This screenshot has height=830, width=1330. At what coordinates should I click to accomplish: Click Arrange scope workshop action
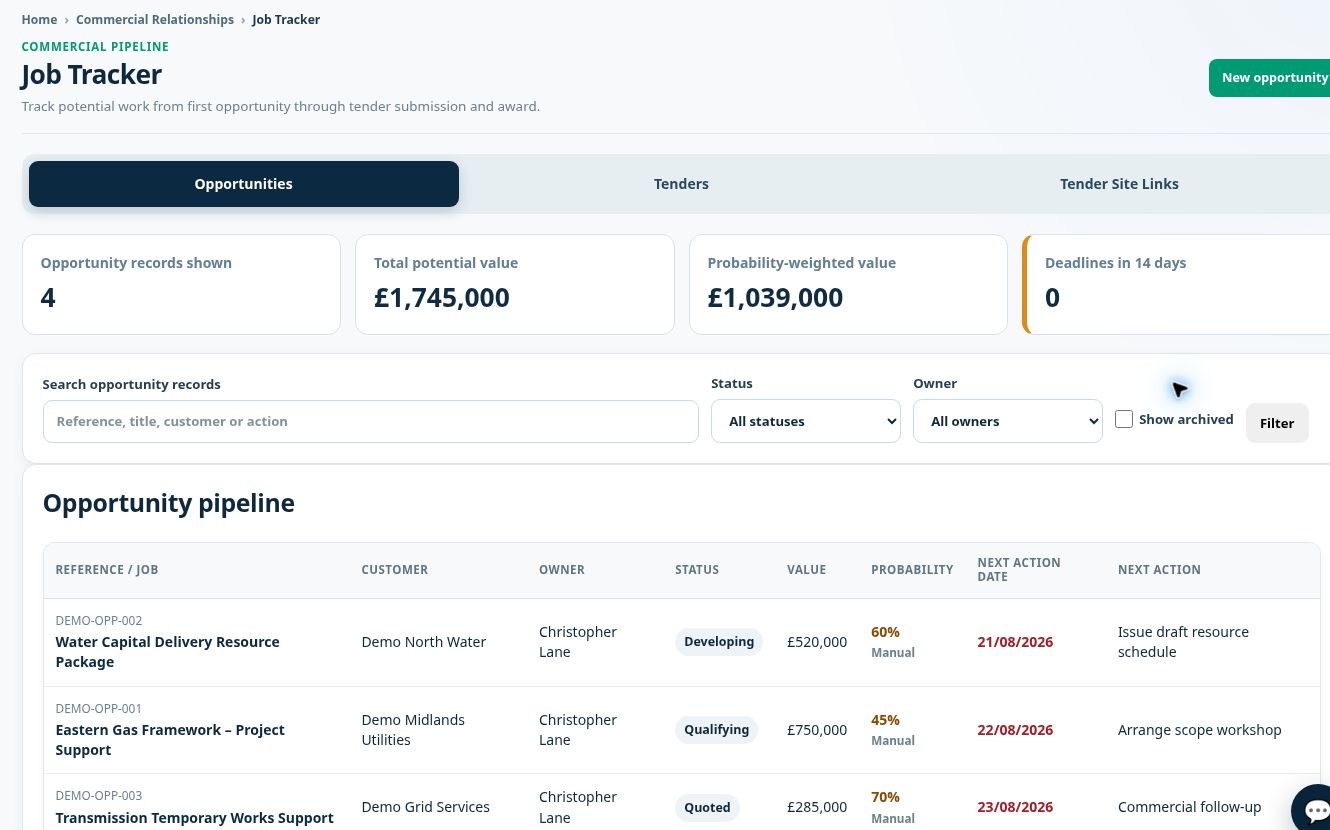[1200, 730]
